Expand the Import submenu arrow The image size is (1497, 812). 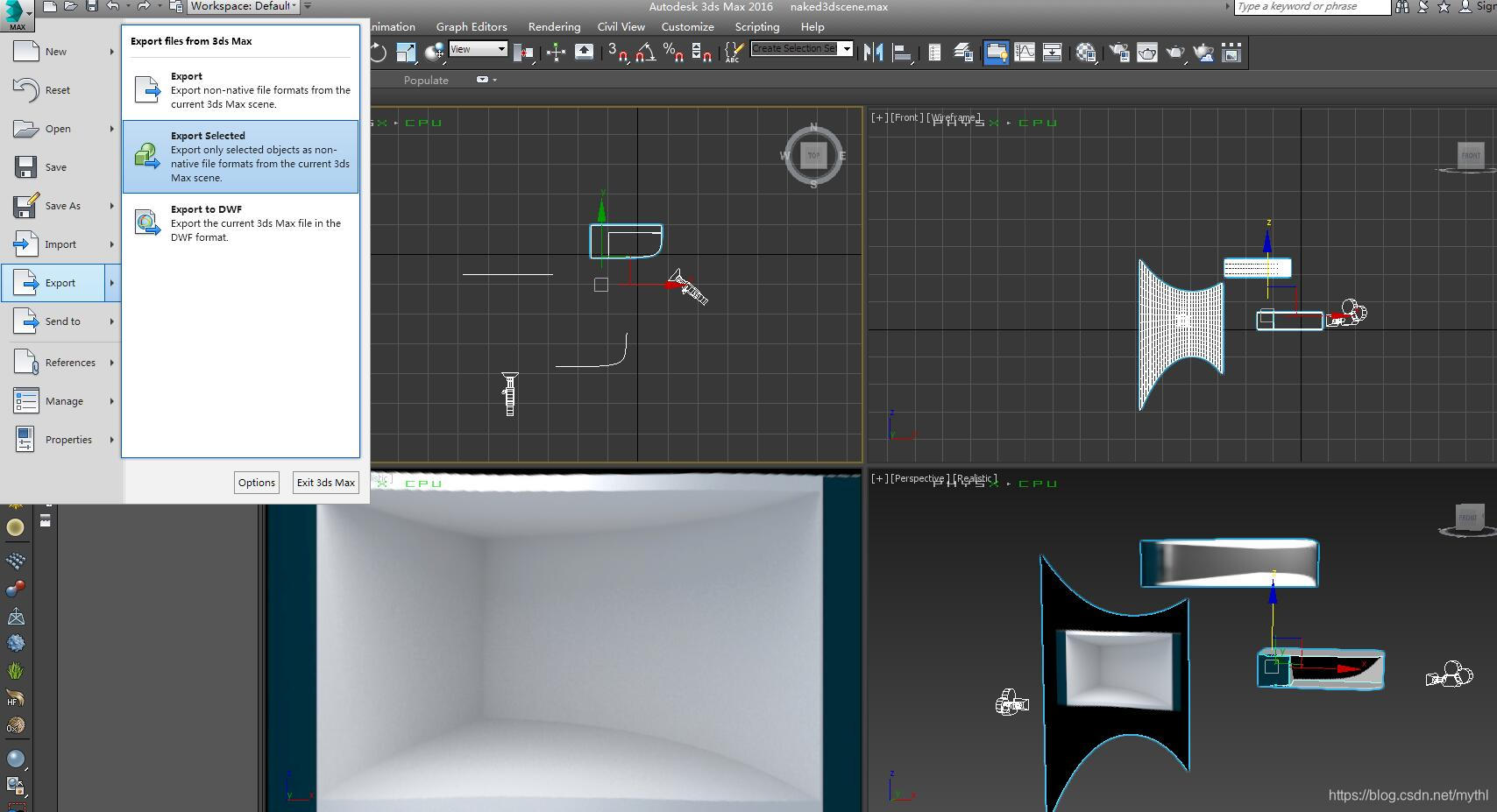coord(111,244)
